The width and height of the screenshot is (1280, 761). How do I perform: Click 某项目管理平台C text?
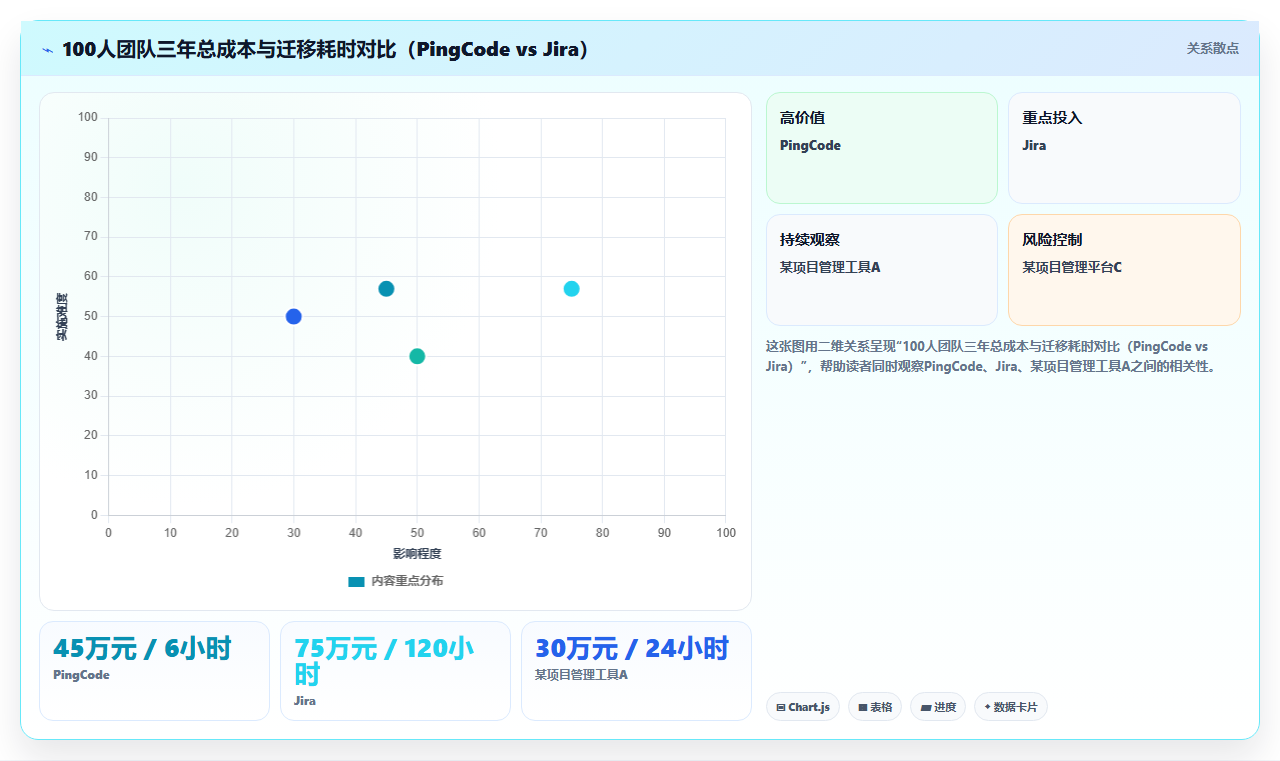click(1072, 268)
